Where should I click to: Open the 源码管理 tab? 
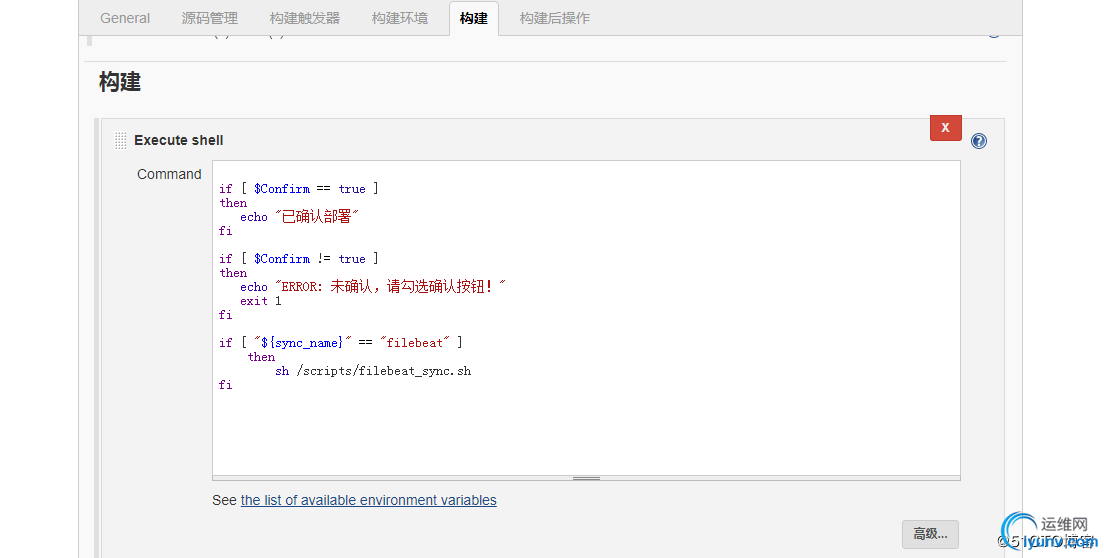pyautogui.click(x=210, y=18)
